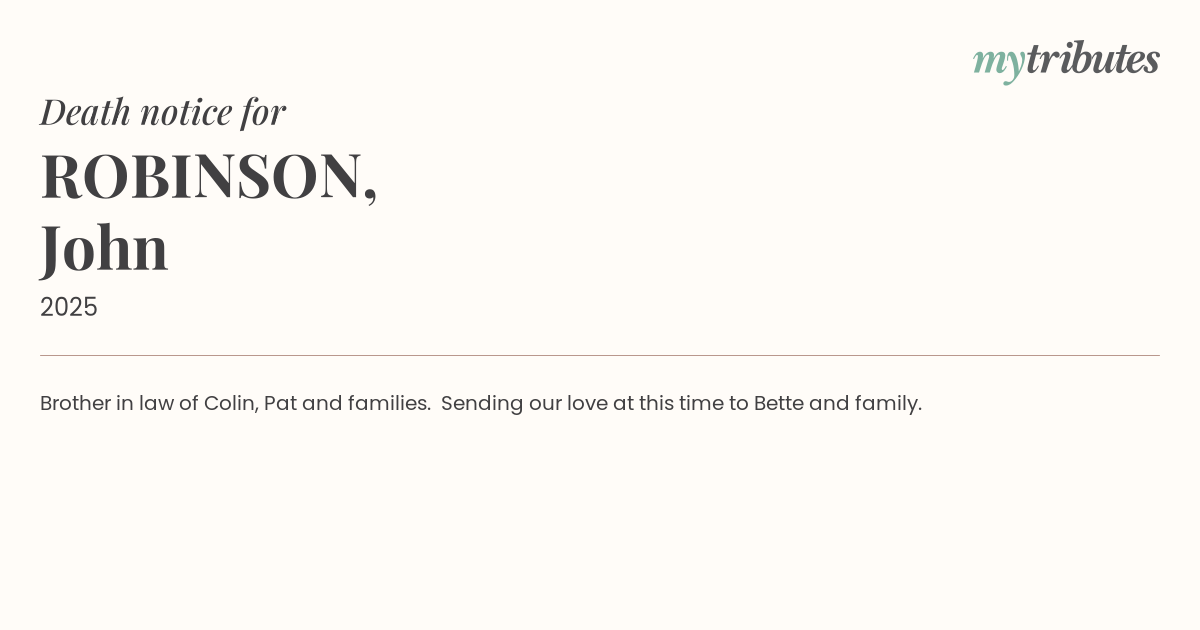Screen dimensions: 1200x630
Task: Click "and family." at the message end
Action: (865, 403)
